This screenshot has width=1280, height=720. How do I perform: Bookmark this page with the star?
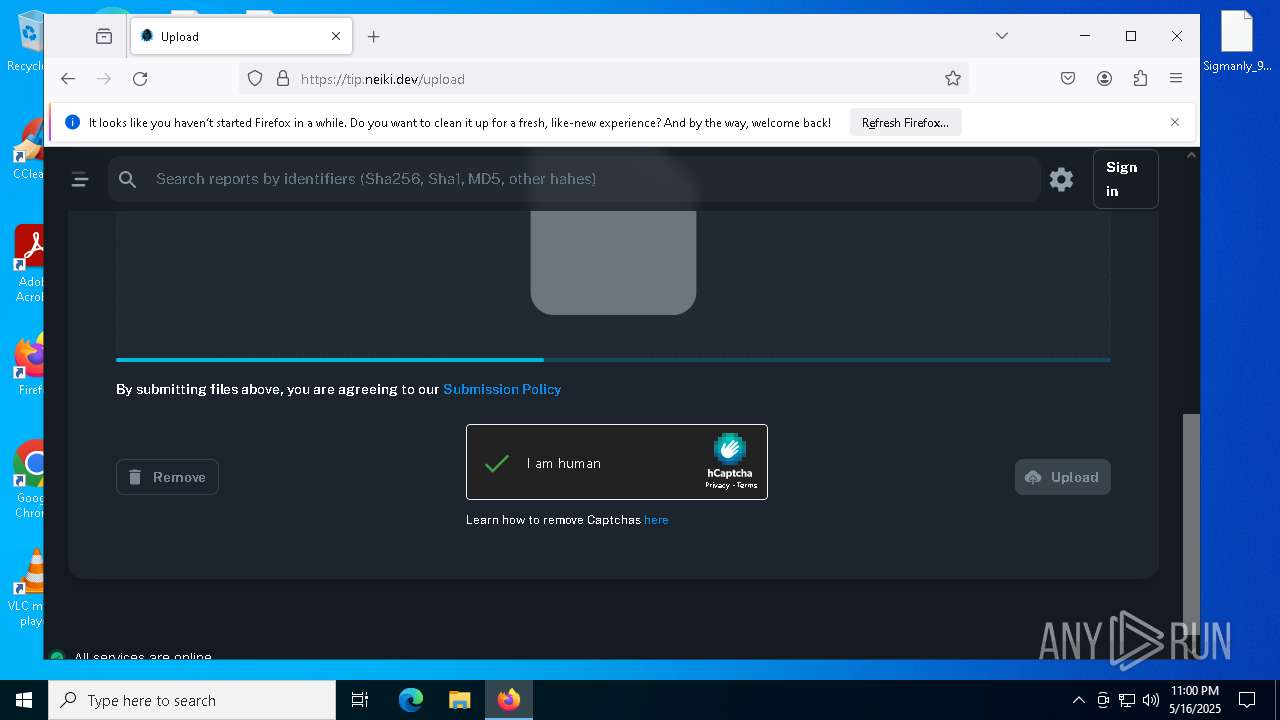tap(952, 78)
